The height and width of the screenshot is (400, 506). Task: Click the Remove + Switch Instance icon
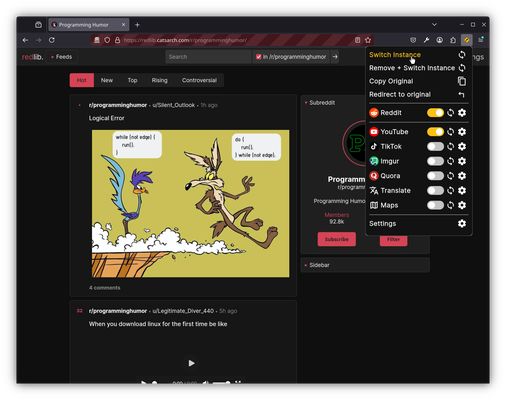462,68
